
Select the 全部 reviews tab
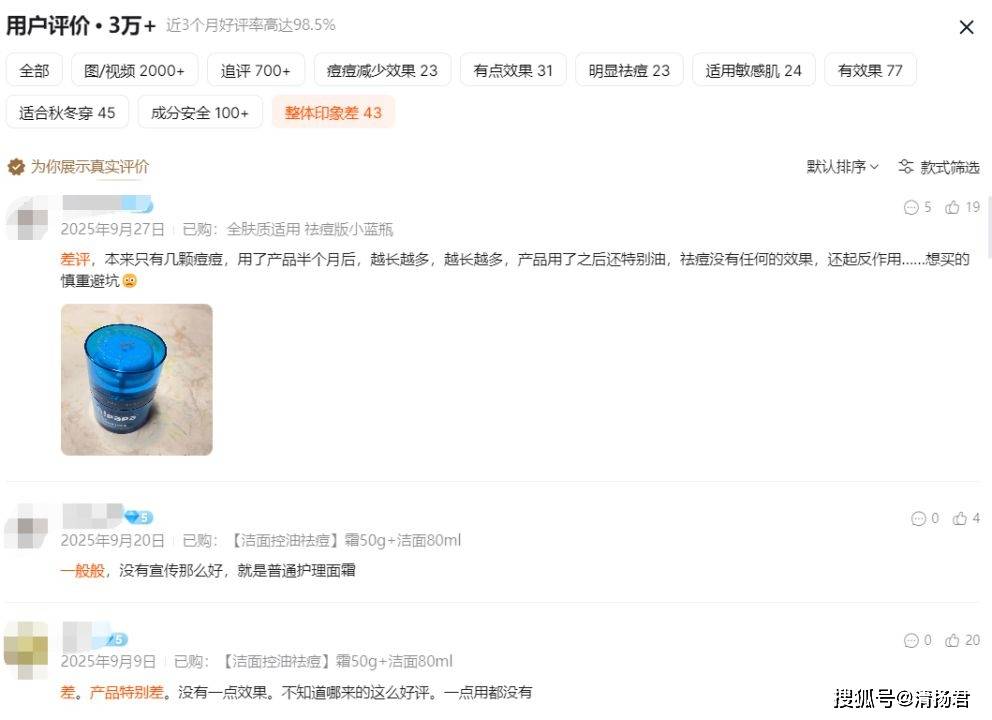[x=34, y=70]
